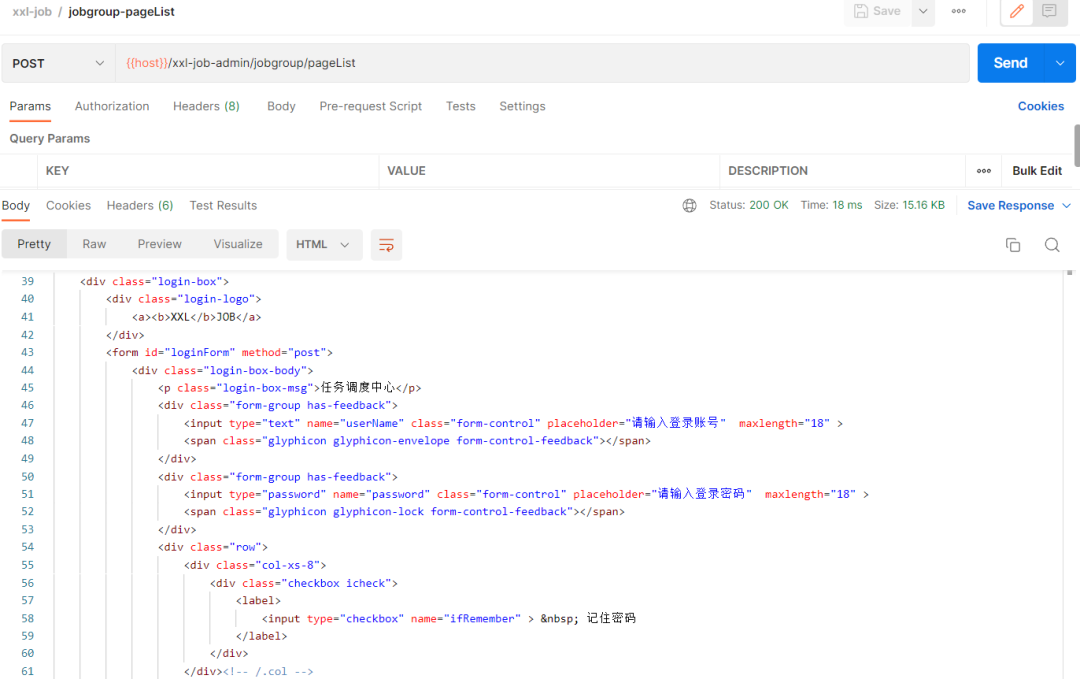Click the globe network icon
Viewport: 1080px width, 679px height.
[x=689, y=205]
